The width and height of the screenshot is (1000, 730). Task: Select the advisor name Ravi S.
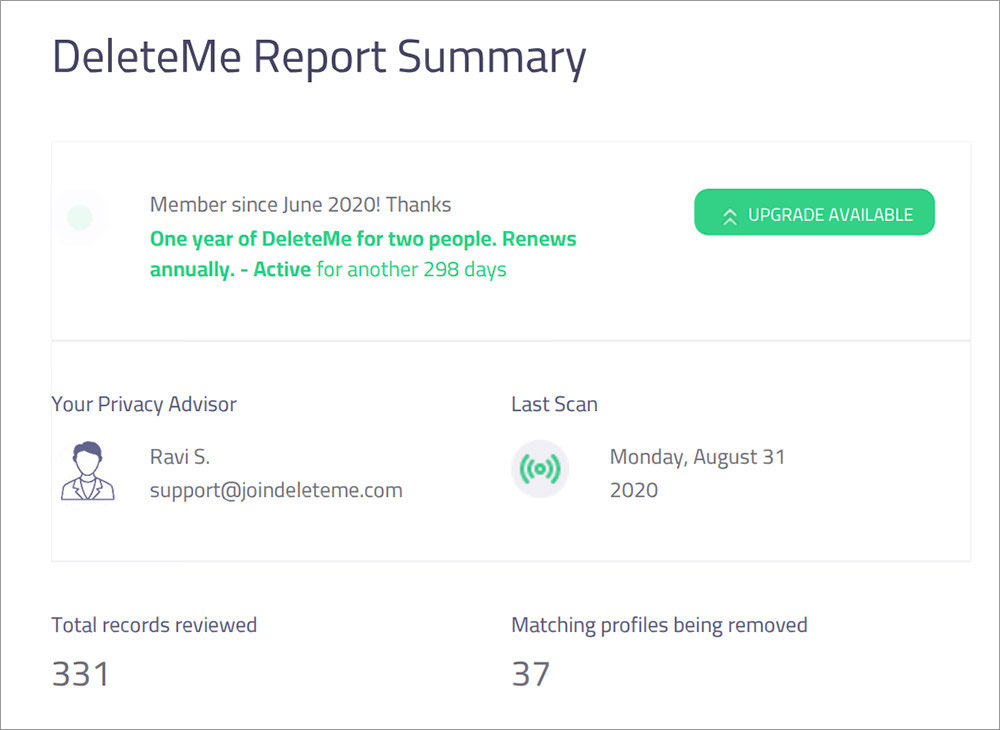180,456
